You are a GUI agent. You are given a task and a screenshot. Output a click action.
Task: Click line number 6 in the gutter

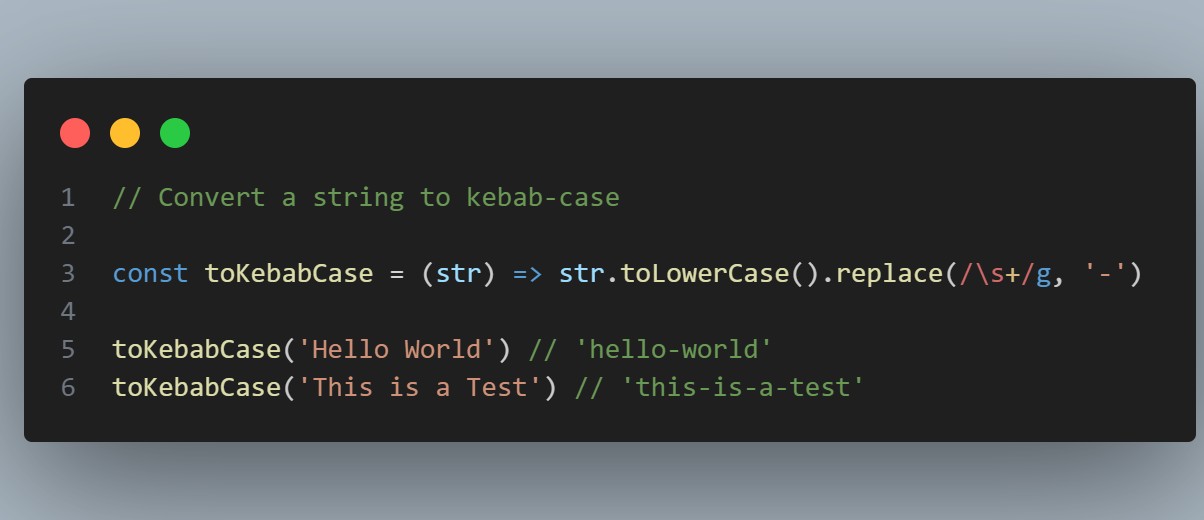(x=68, y=387)
